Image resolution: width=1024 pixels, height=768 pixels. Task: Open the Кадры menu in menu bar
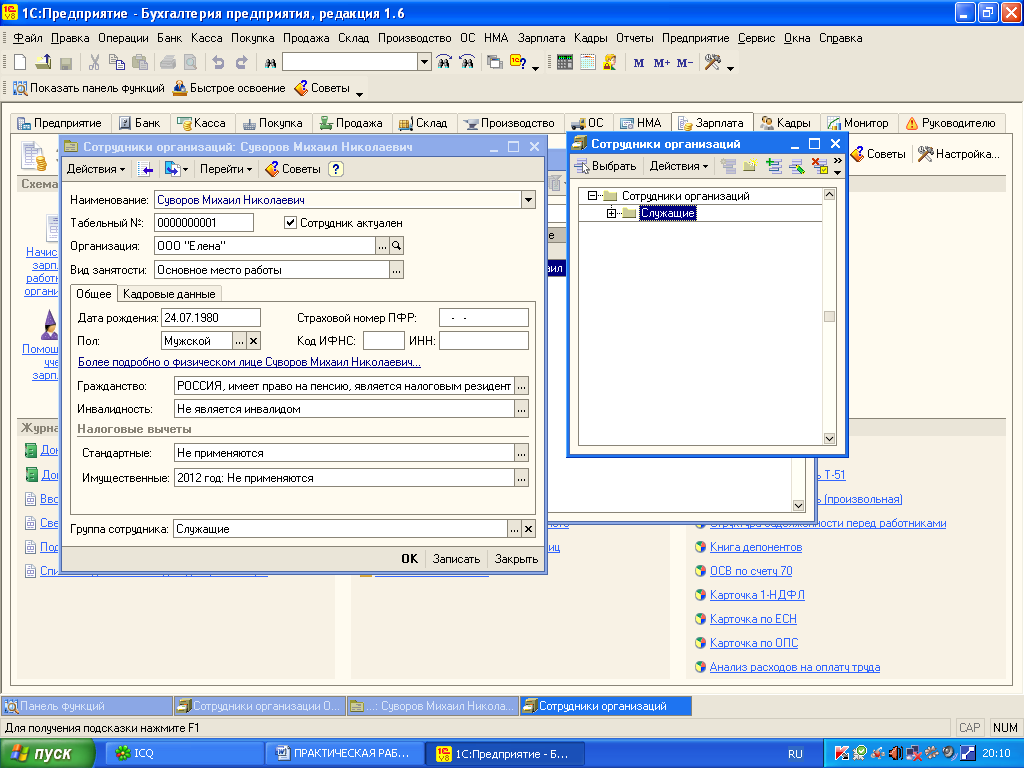(x=590, y=38)
